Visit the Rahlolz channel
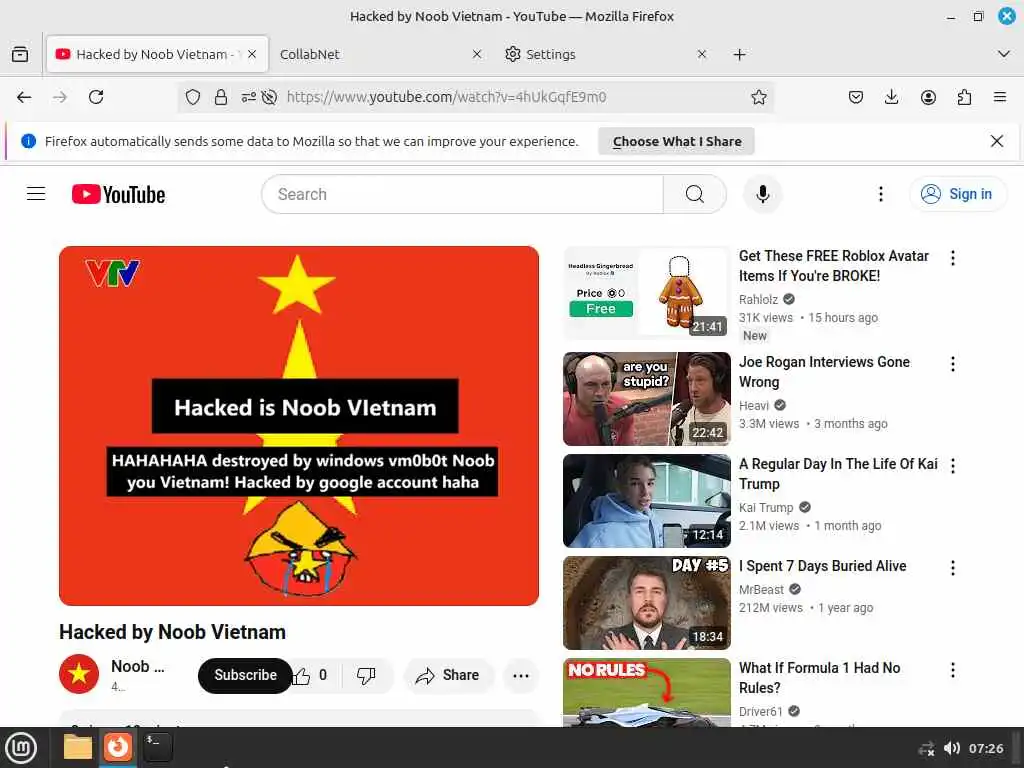Image resolution: width=1024 pixels, height=768 pixels. point(758,299)
